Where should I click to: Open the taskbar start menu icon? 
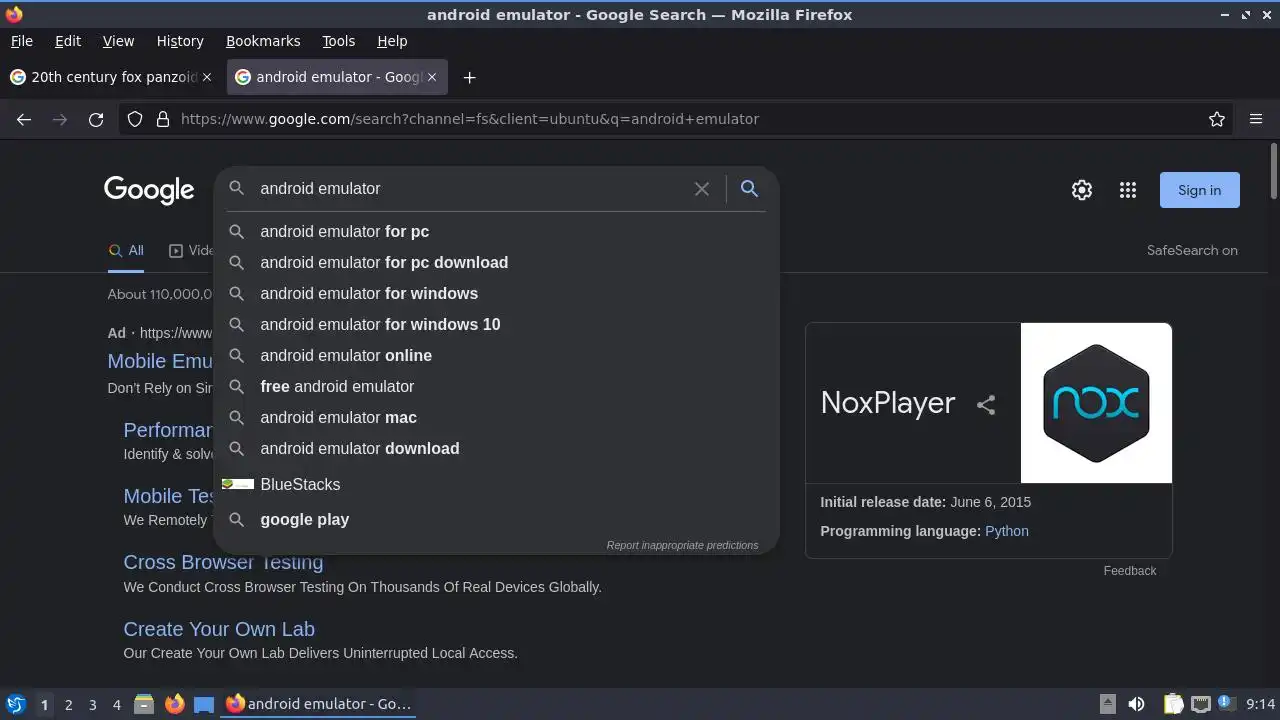15,704
